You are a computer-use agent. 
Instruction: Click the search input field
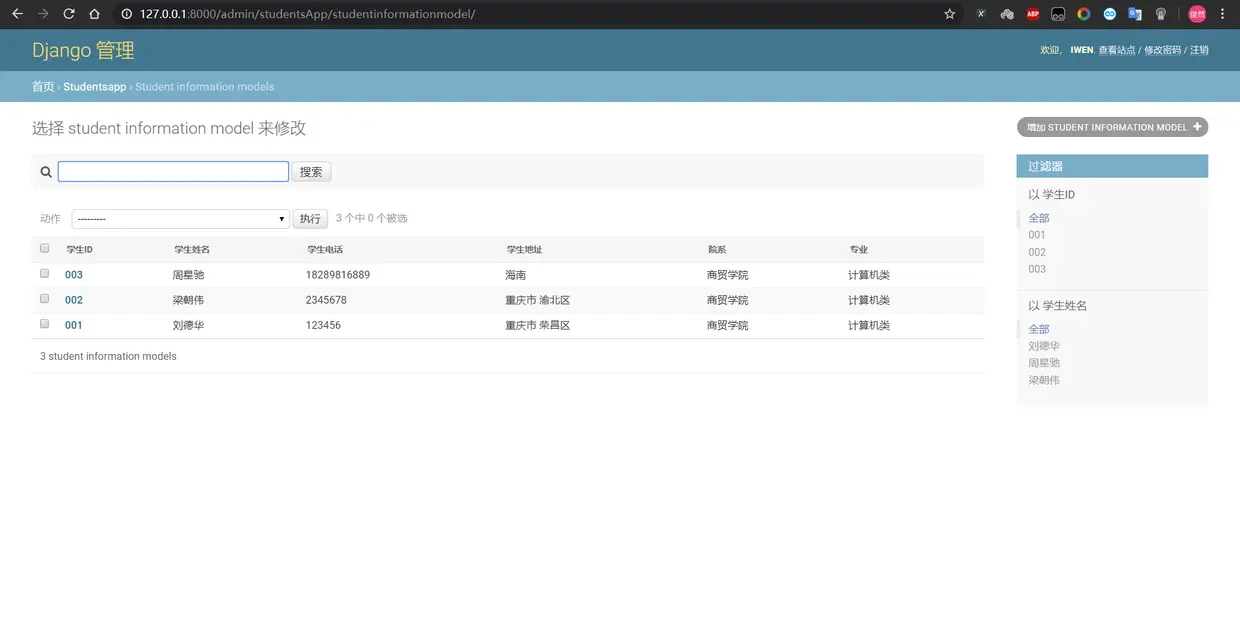[173, 172]
